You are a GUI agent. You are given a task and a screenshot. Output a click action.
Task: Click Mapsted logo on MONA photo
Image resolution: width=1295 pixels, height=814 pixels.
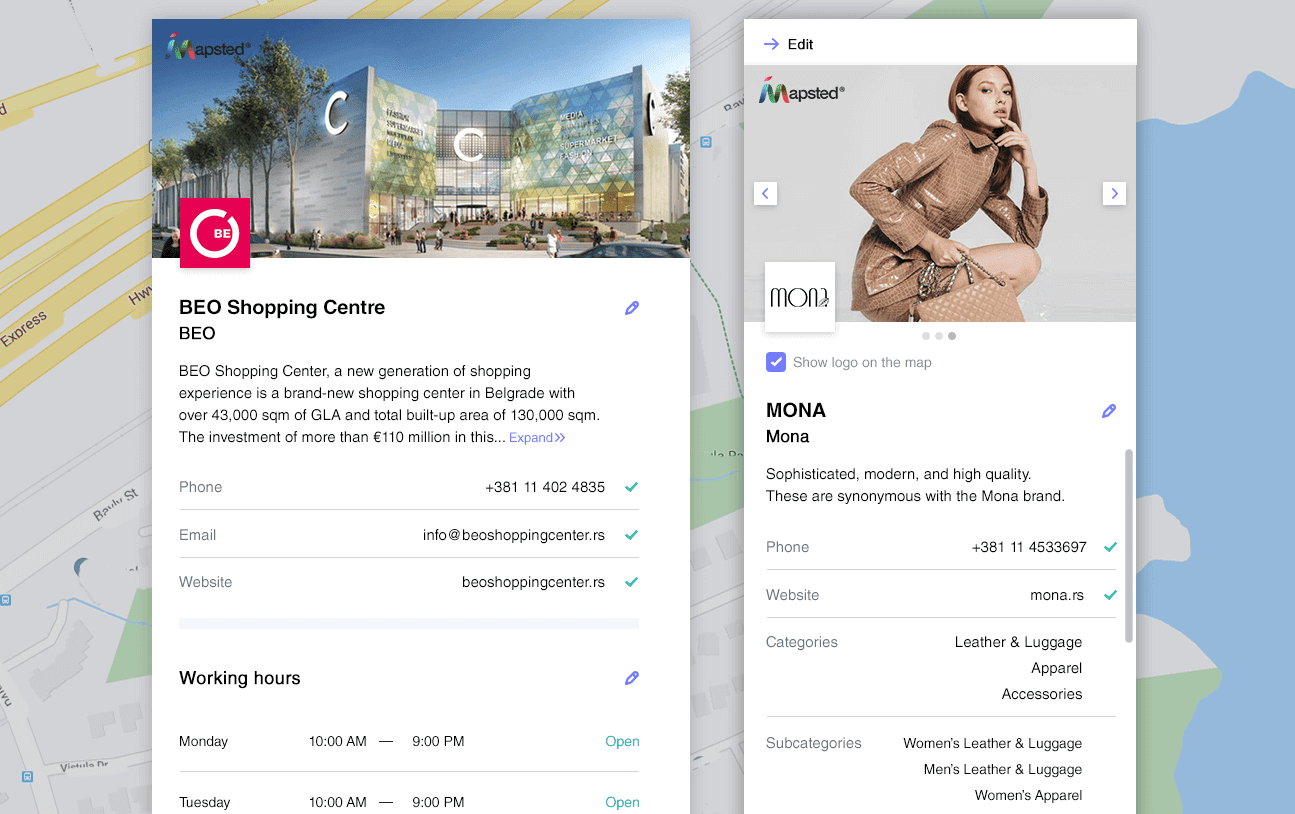tap(802, 91)
